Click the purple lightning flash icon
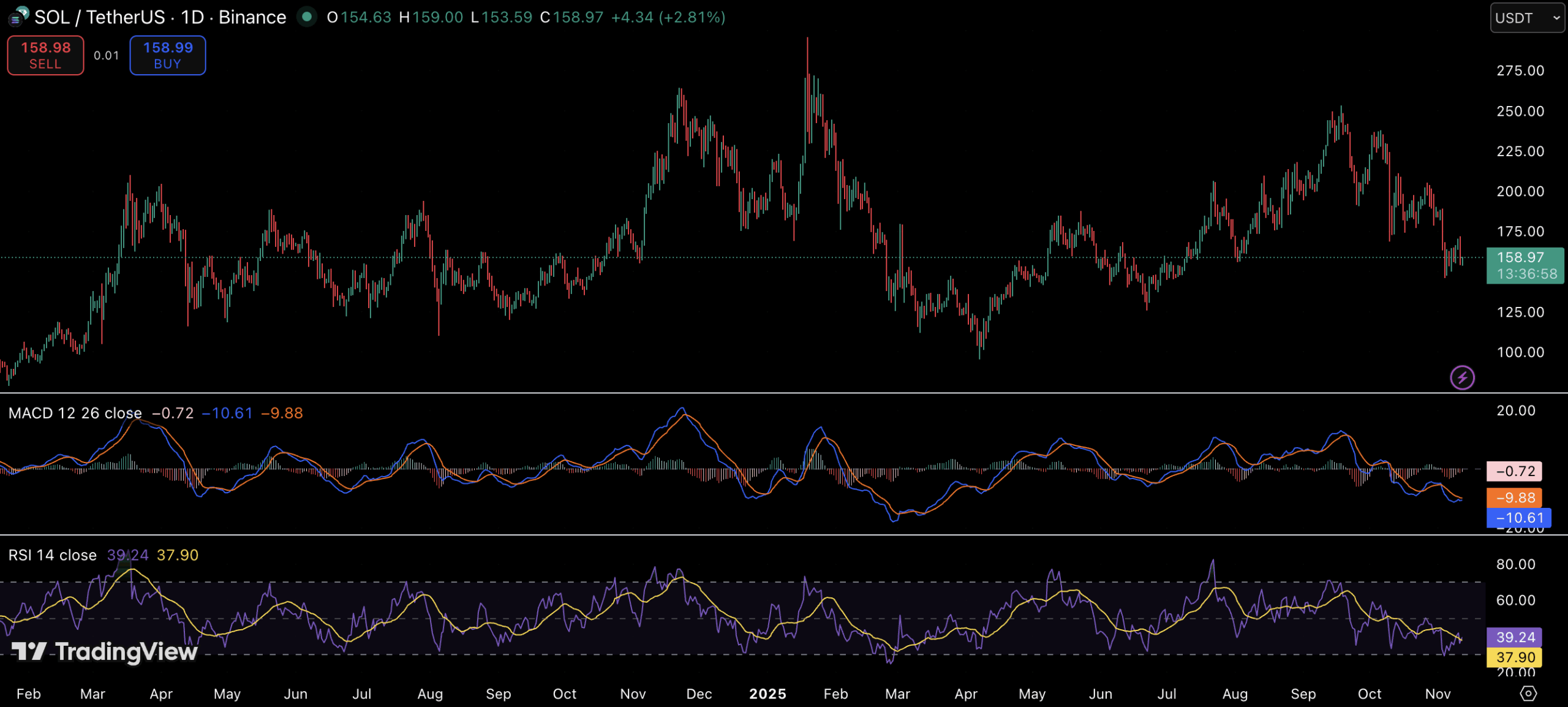 [1462, 377]
